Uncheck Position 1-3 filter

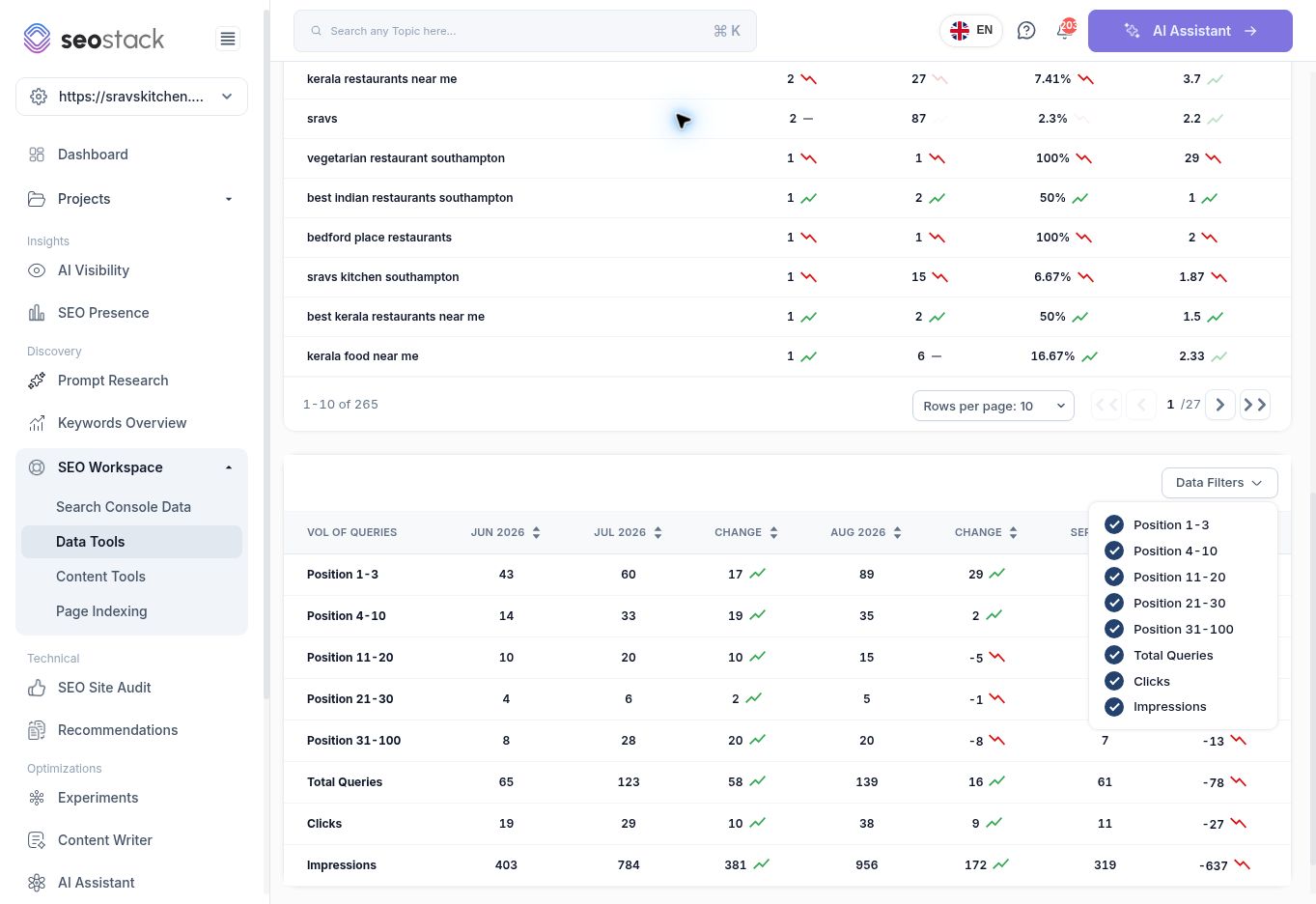point(1114,524)
